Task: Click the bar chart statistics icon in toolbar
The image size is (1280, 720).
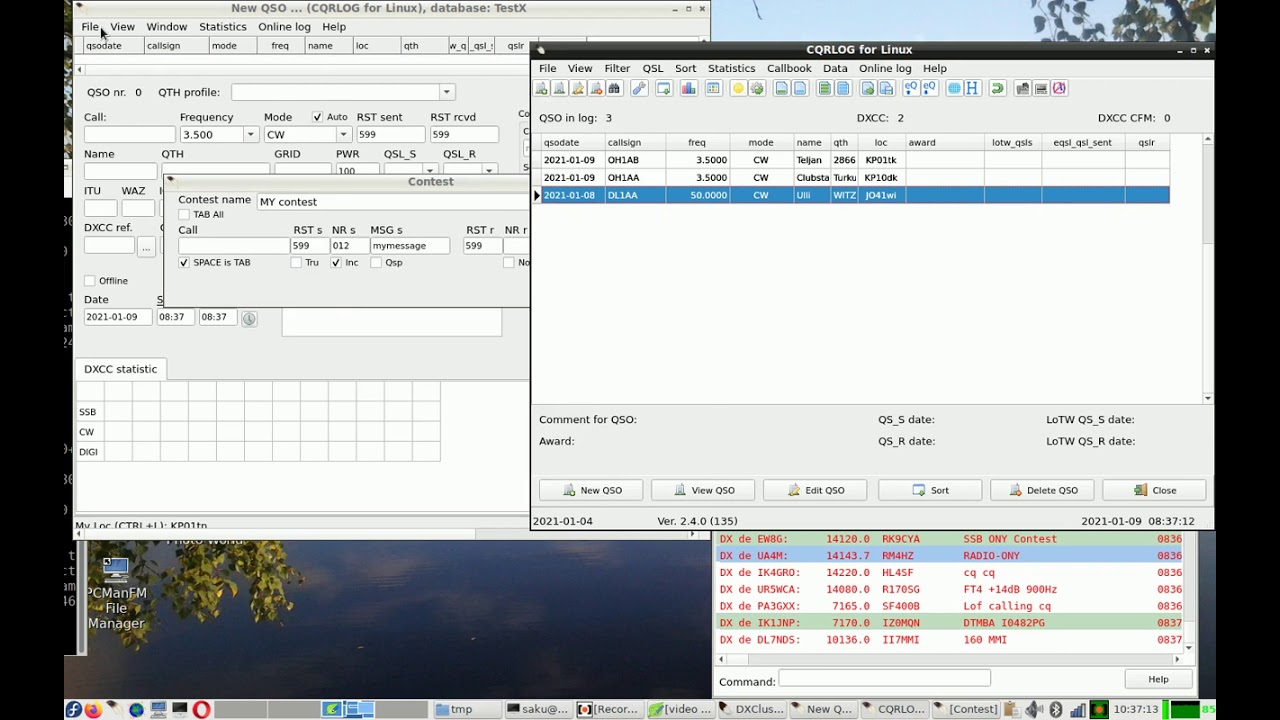Action: point(688,88)
